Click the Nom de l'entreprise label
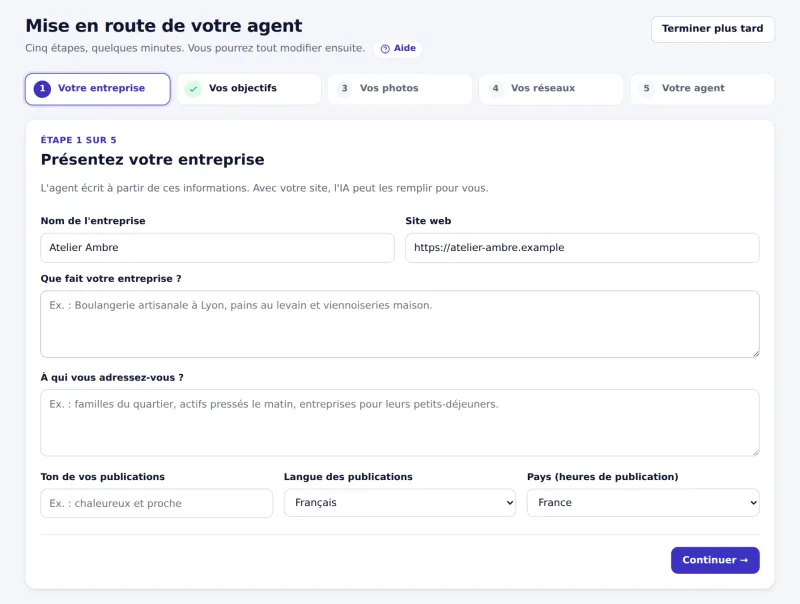Screen dimensions: 800x604 pos(93,221)
